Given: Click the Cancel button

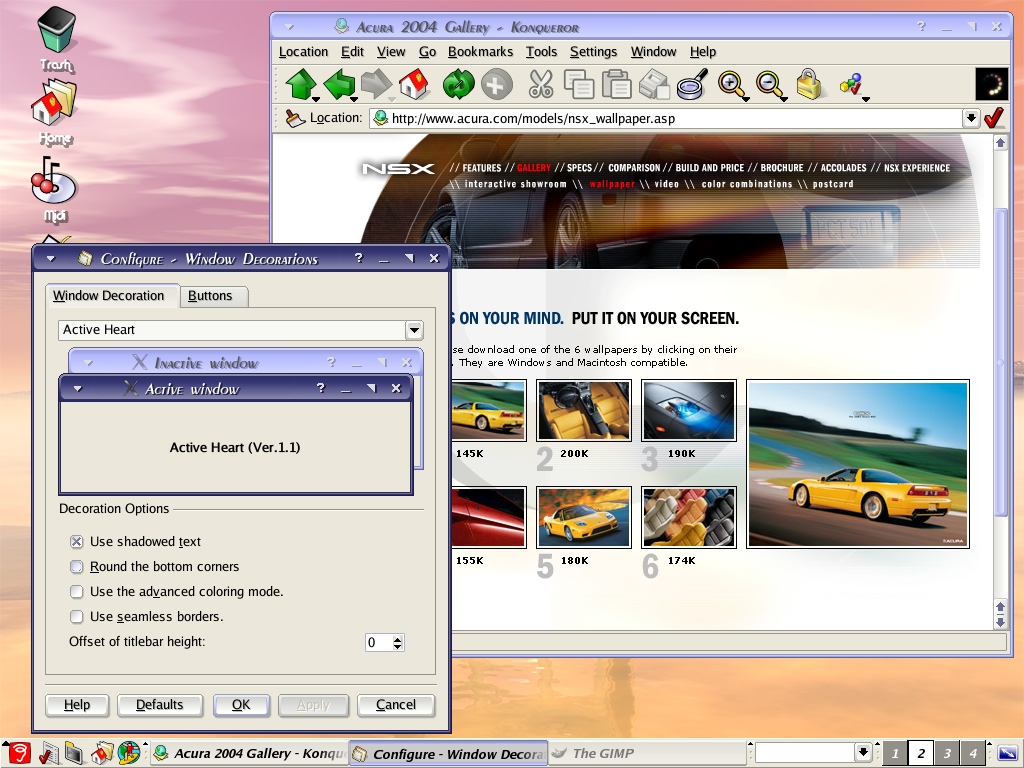Looking at the screenshot, I should (396, 705).
